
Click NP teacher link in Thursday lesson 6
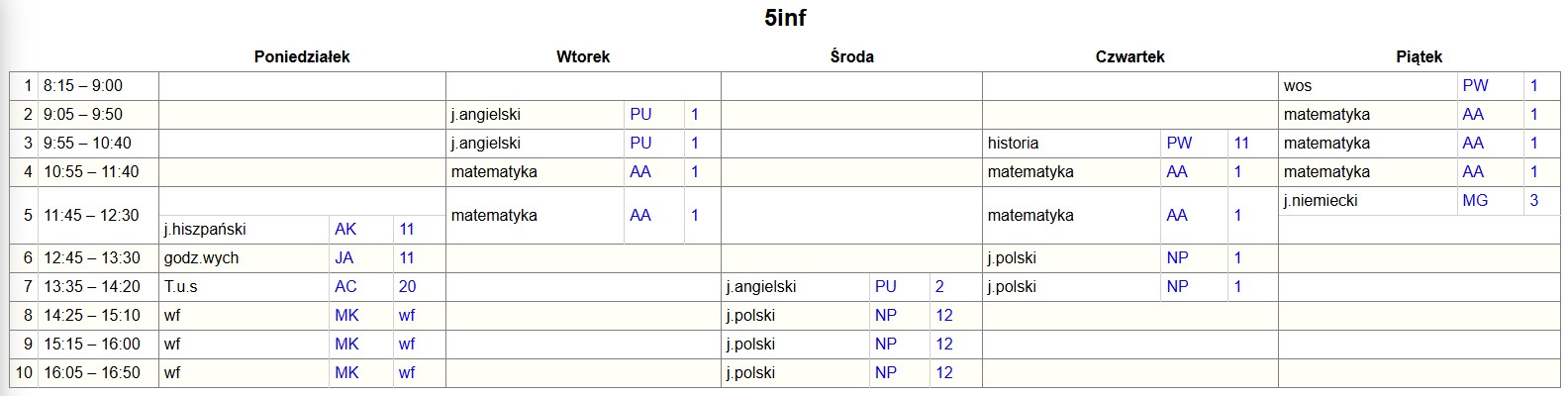tap(1177, 258)
